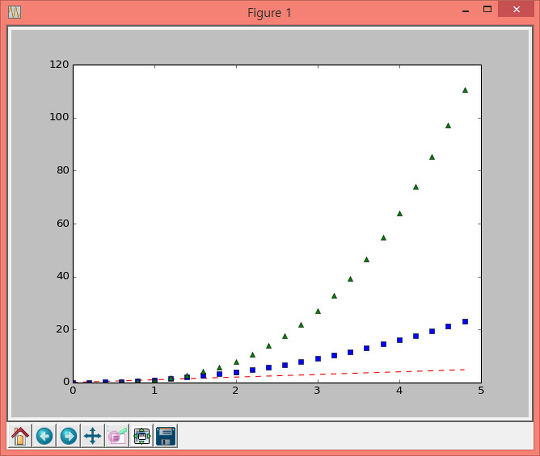Open the Configure subplots dialog
This screenshot has width=540, height=456.
142,436
